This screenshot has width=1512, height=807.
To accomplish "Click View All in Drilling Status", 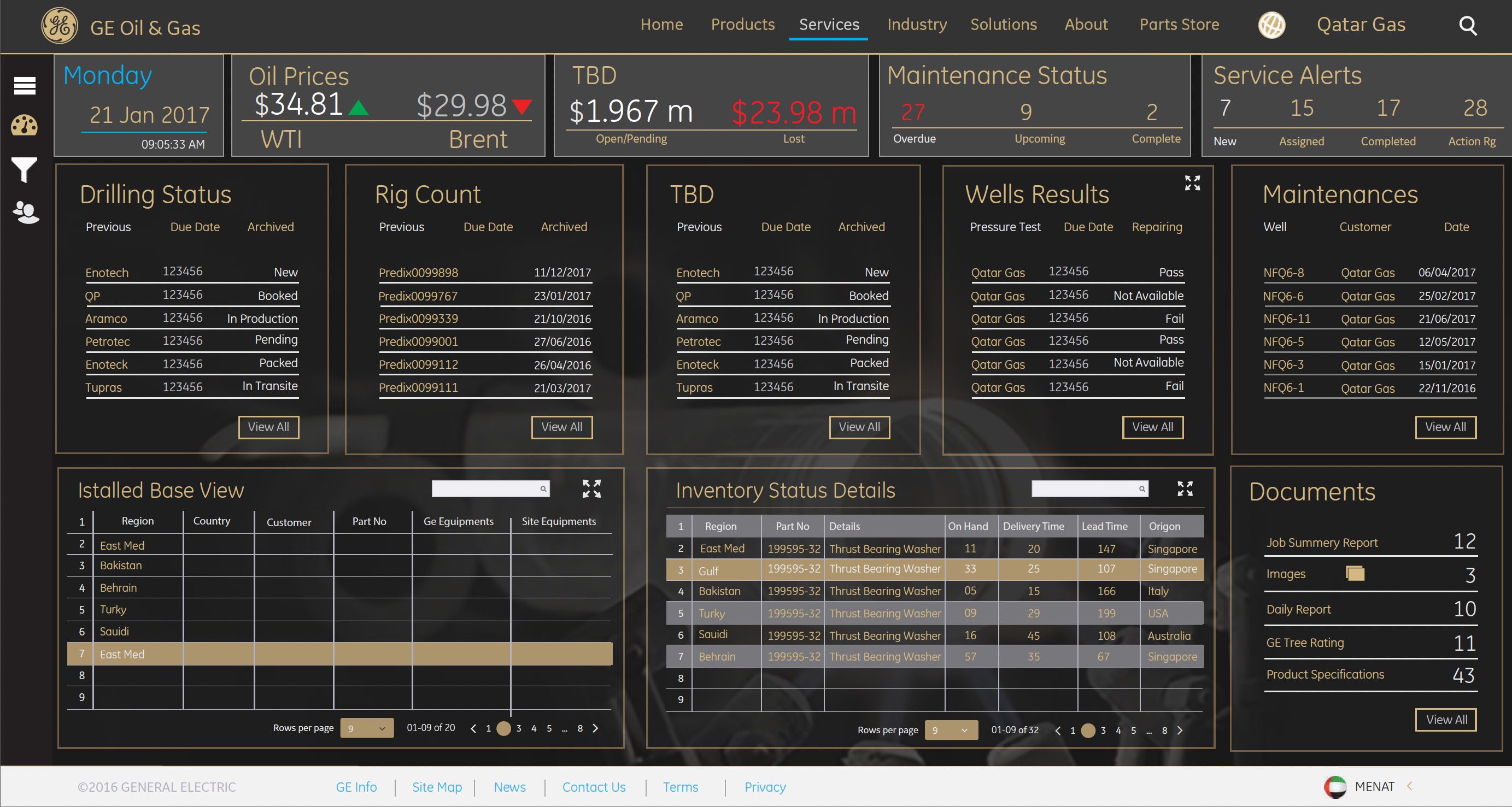I will click(268, 427).
